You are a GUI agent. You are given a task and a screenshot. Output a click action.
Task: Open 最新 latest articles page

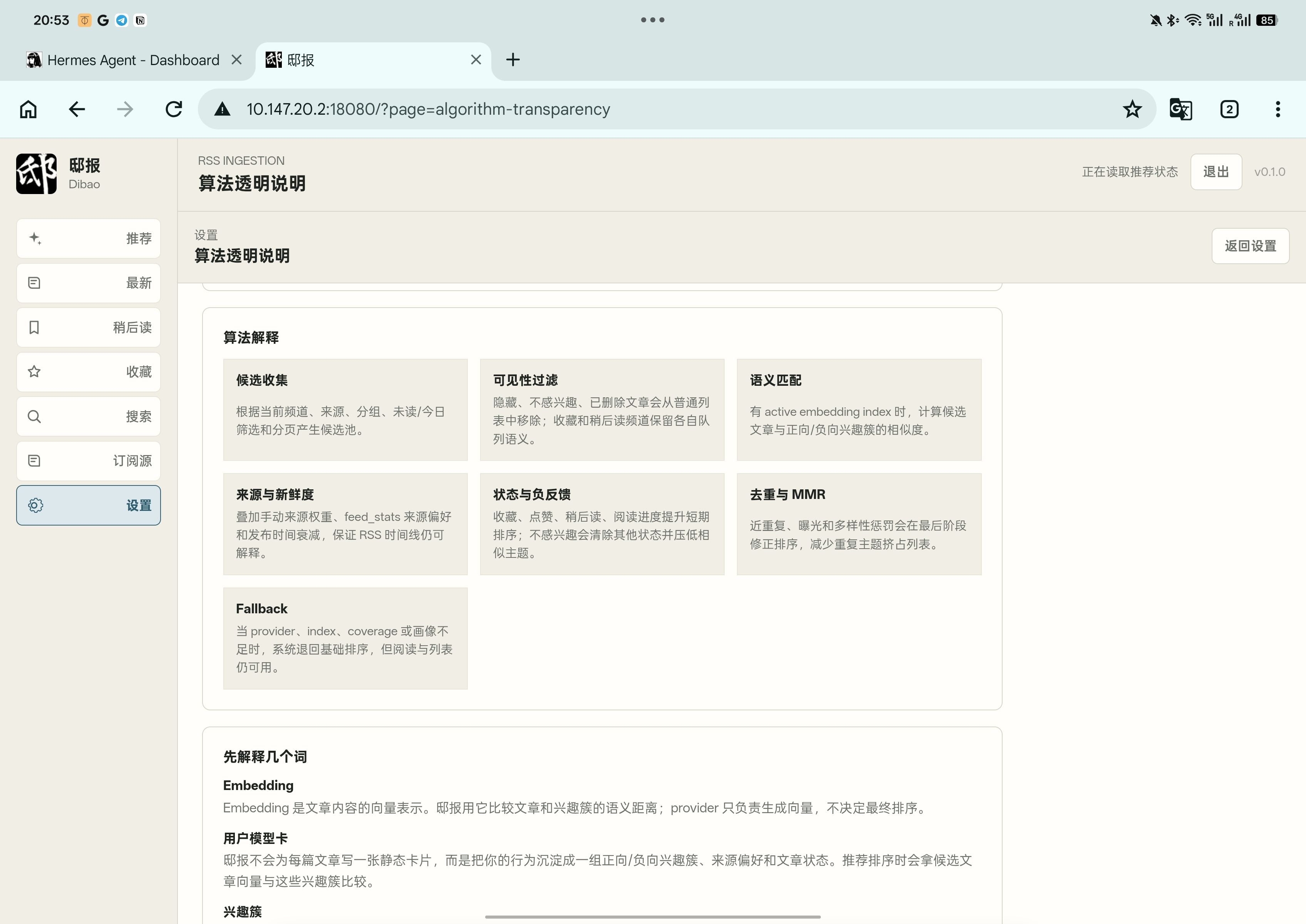(x=88, y=283)
